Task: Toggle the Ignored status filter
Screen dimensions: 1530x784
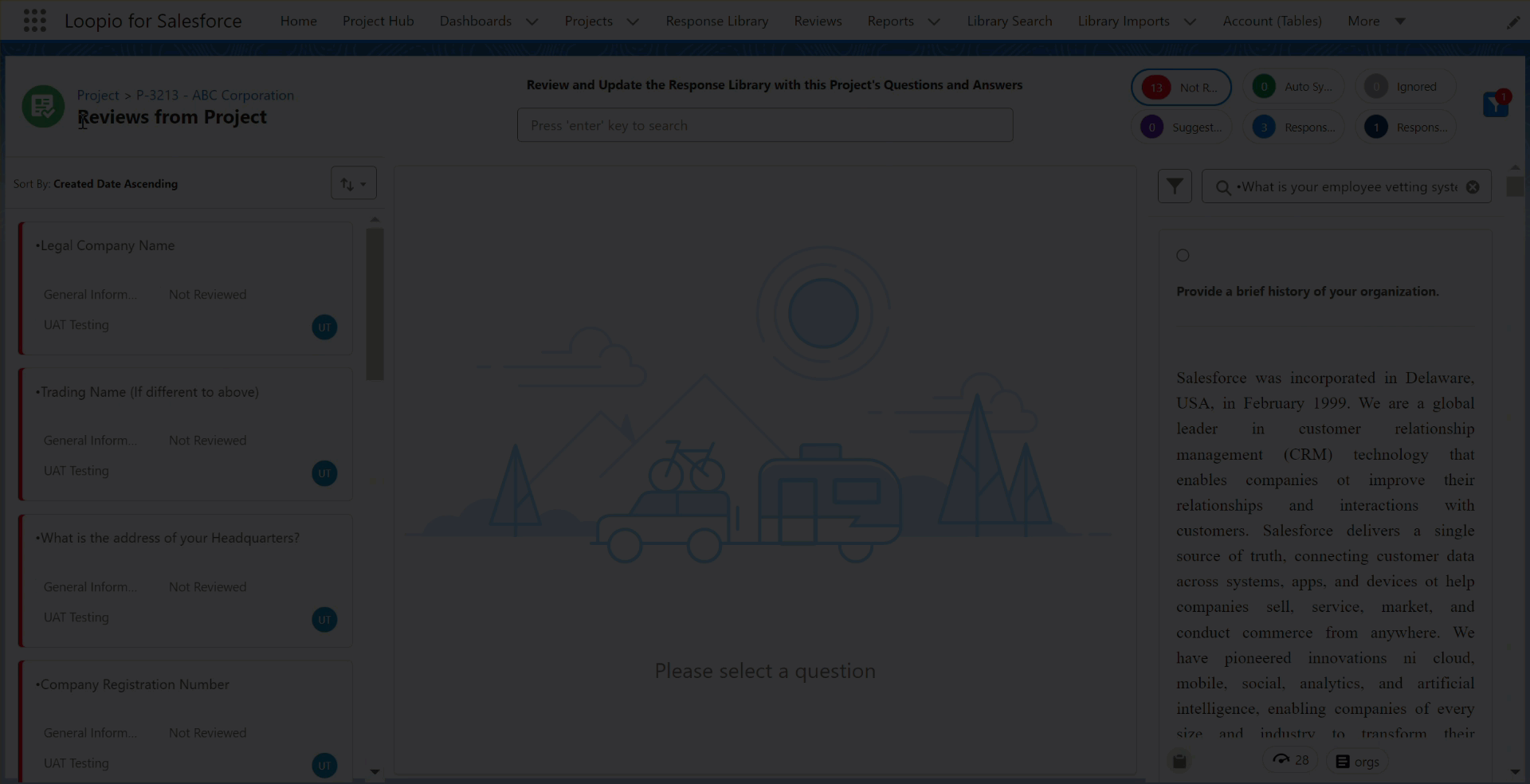Action: pyautogui.click(x=1406, y=86)
